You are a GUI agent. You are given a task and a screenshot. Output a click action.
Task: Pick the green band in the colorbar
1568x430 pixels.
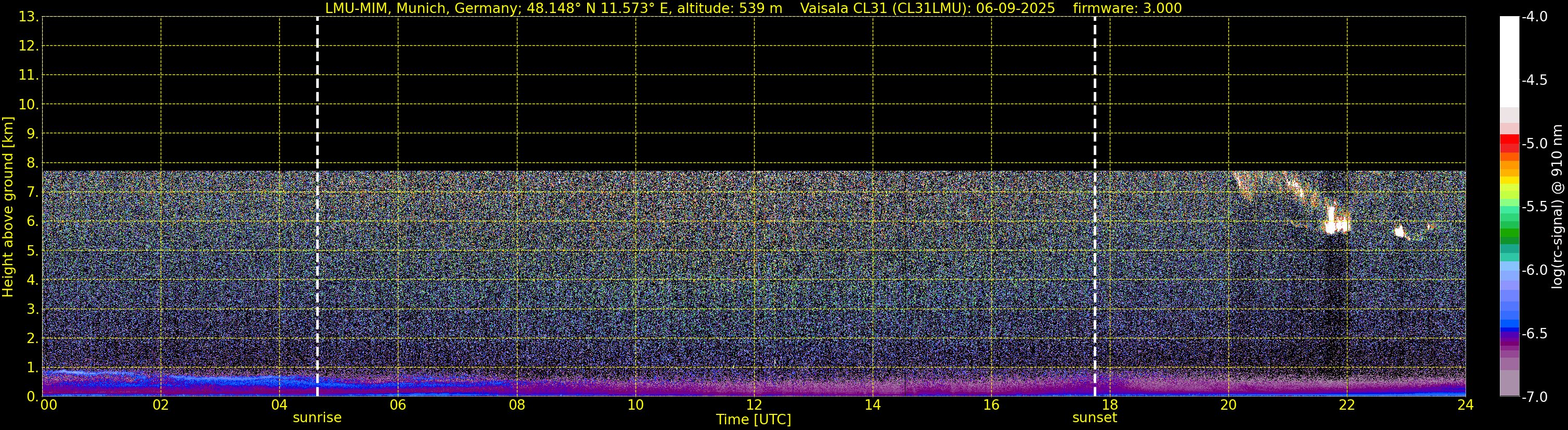click(x=1509, y=234)
